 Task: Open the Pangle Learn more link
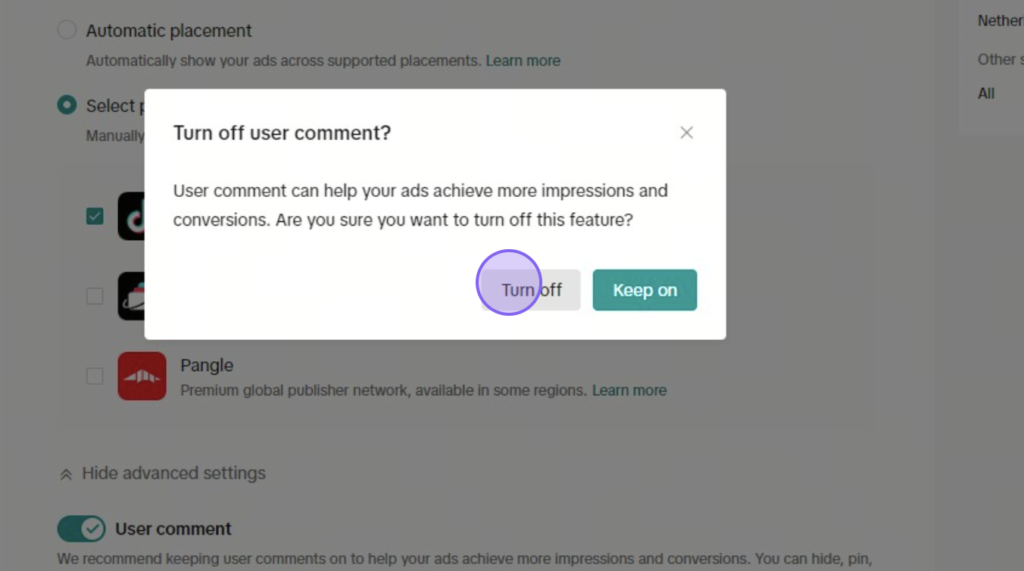pyautogui.click(x=630, y=391)
